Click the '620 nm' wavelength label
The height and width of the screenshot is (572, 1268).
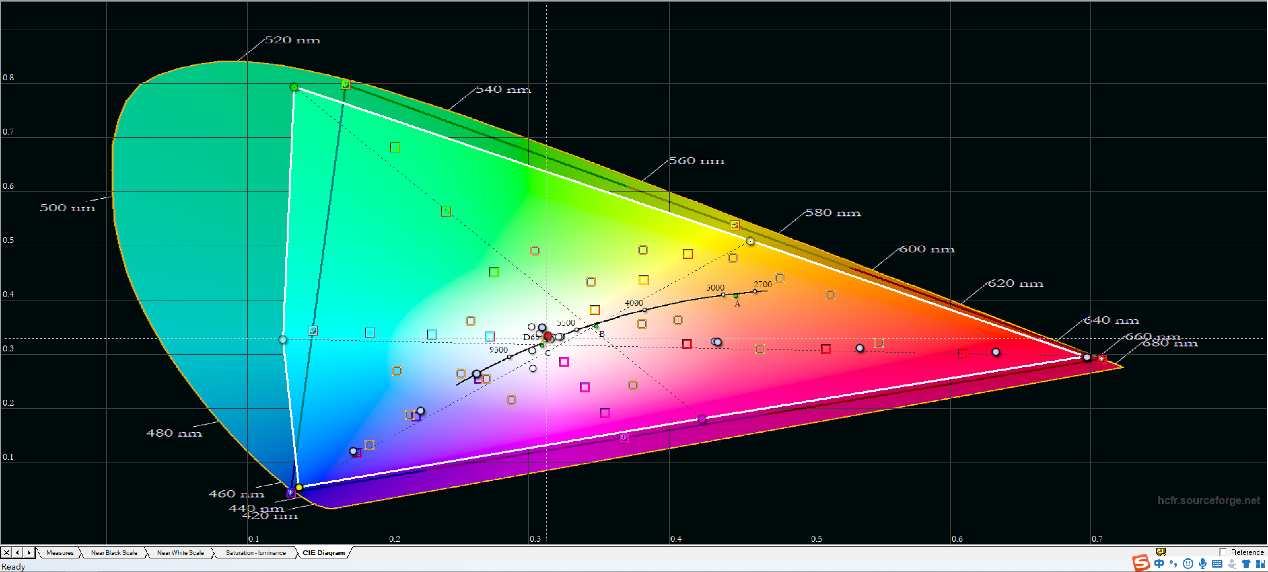pyautogui.click(x=1015, y=283)
